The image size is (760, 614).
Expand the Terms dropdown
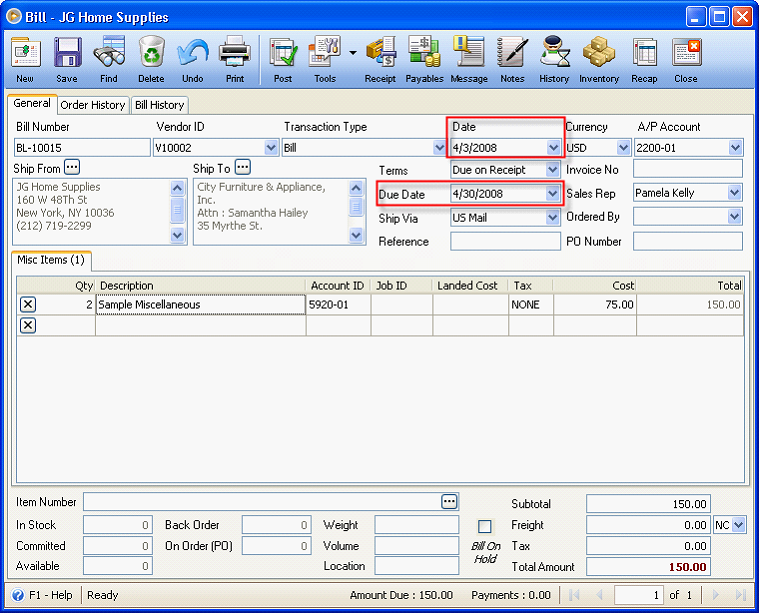(x=553, y=170)
